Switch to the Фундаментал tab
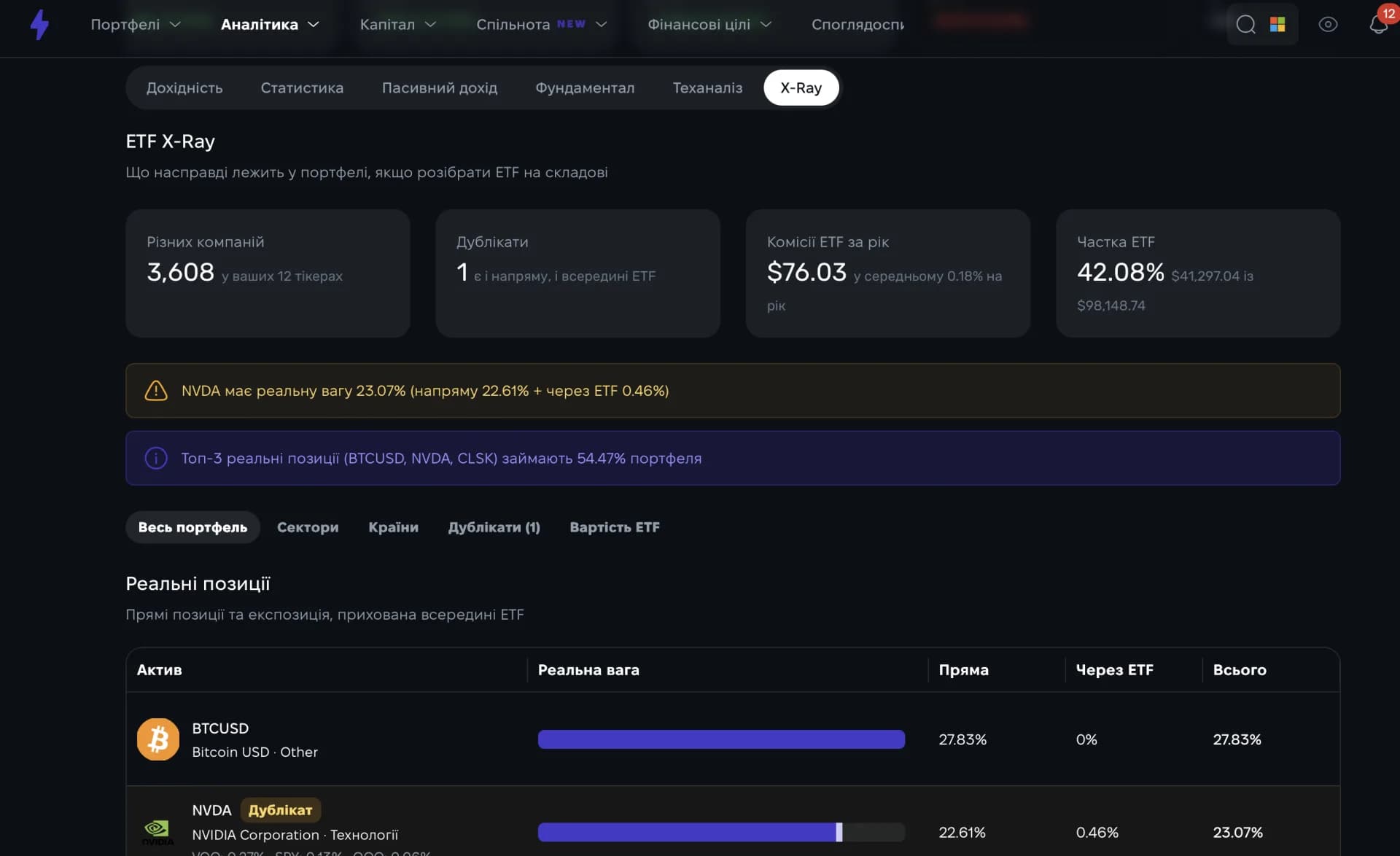 point(585,87)
